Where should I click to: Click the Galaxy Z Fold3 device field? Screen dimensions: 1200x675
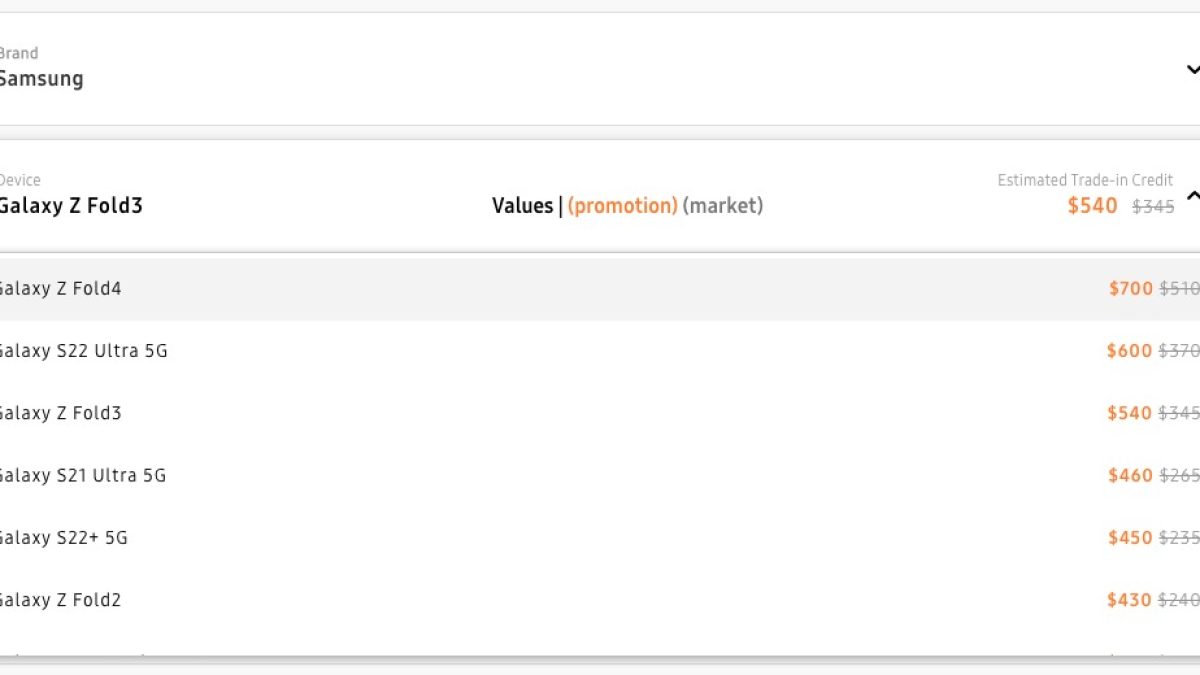tap(71, 206)
